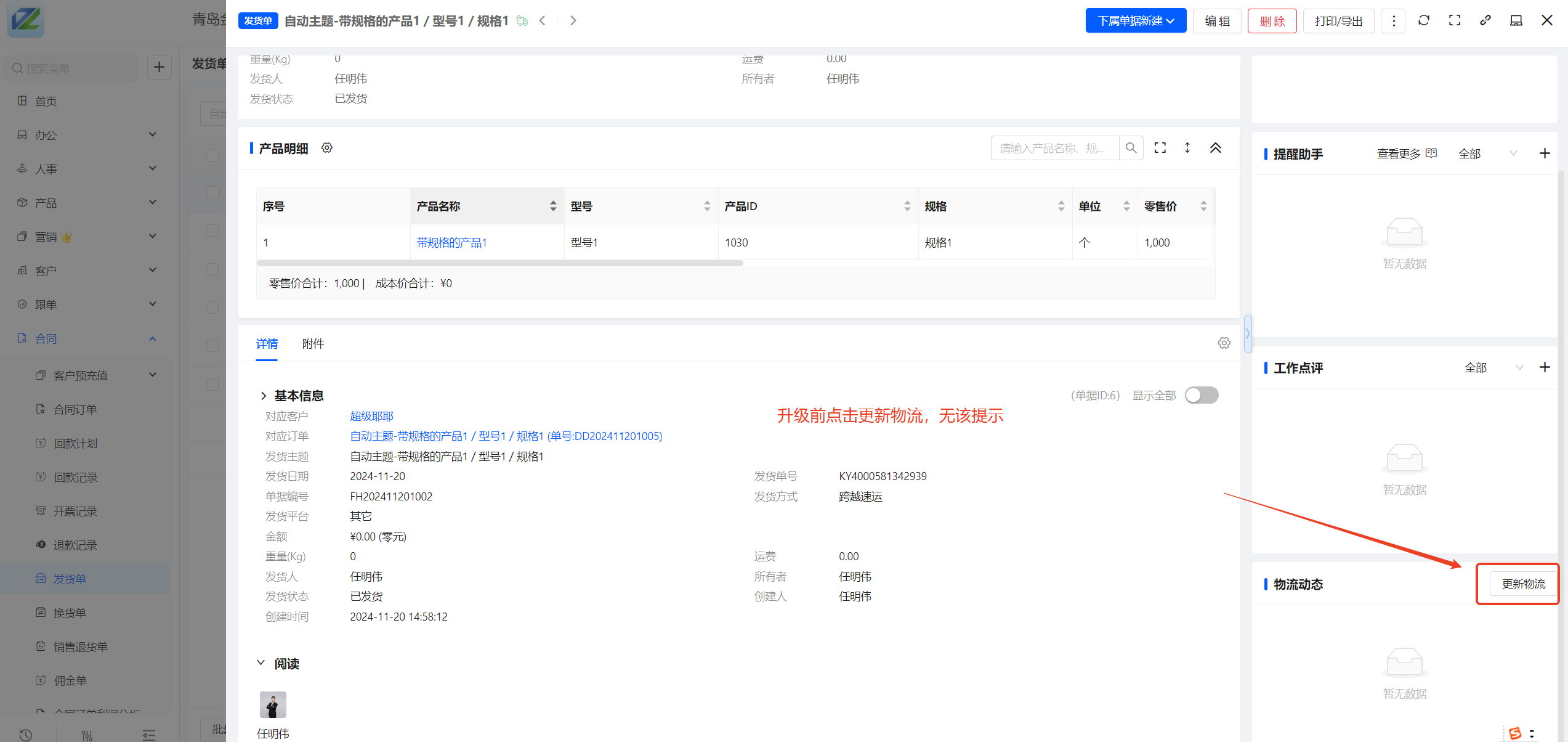Go to previous record arrow
1568x742 pixels.
coord(542,21)
